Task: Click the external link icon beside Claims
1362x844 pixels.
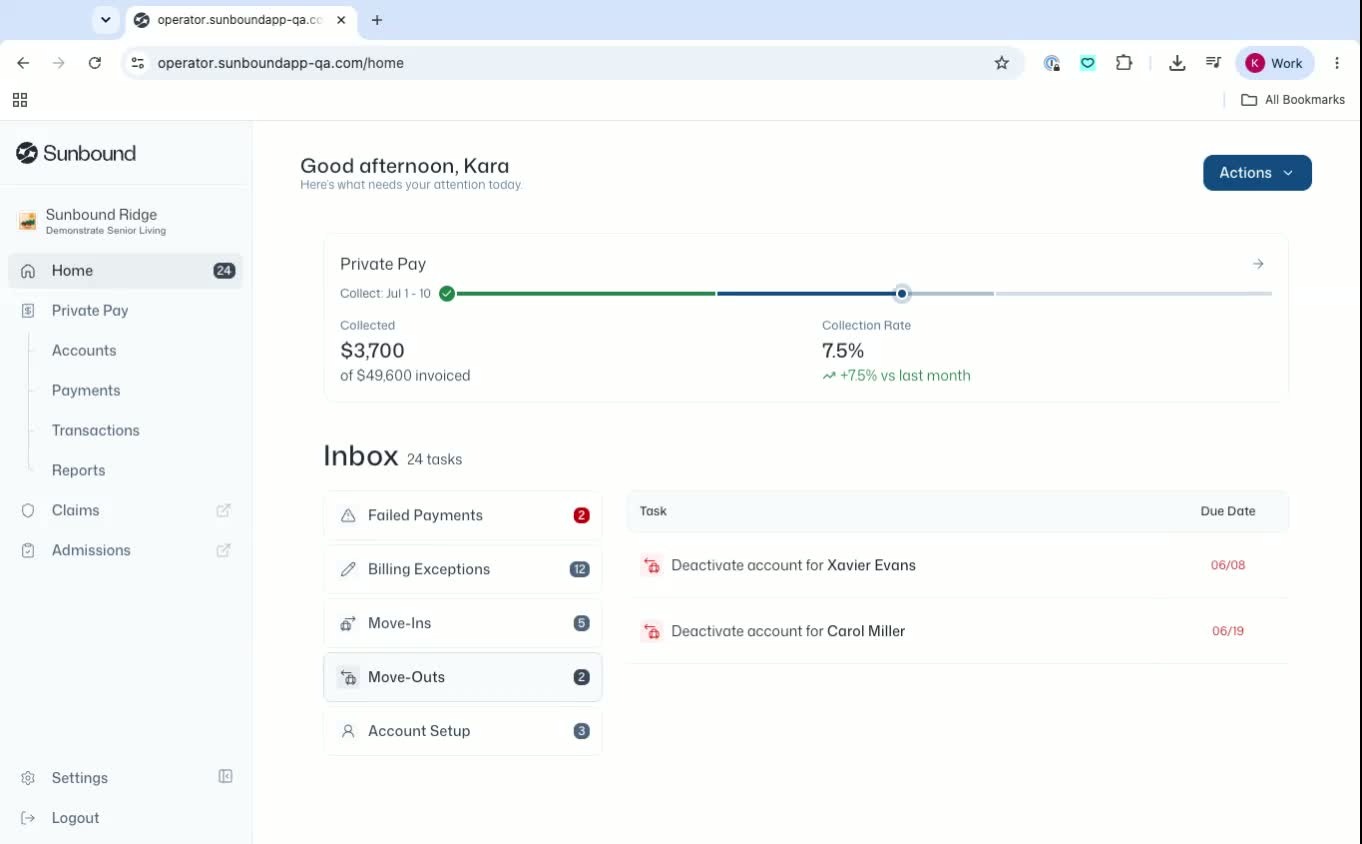Action: [x=224, y=510]
